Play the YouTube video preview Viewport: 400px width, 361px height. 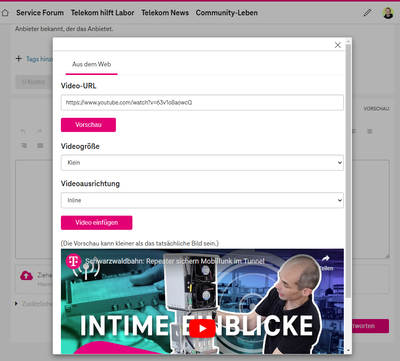pyautogui.click(x=202, y=328)
